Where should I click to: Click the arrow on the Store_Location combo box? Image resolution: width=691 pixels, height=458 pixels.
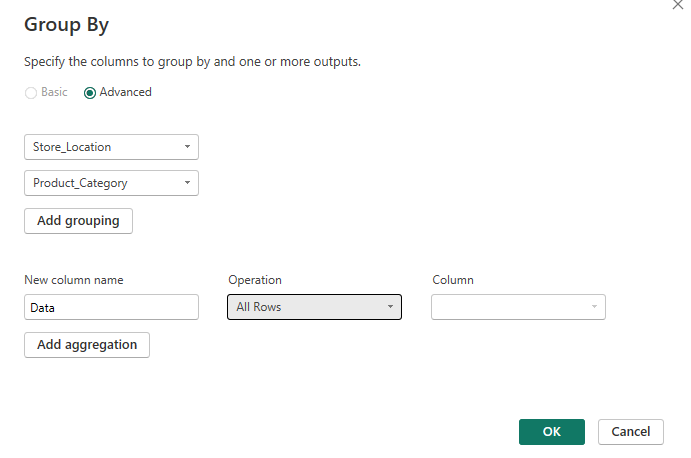click(x=187, y=147)
